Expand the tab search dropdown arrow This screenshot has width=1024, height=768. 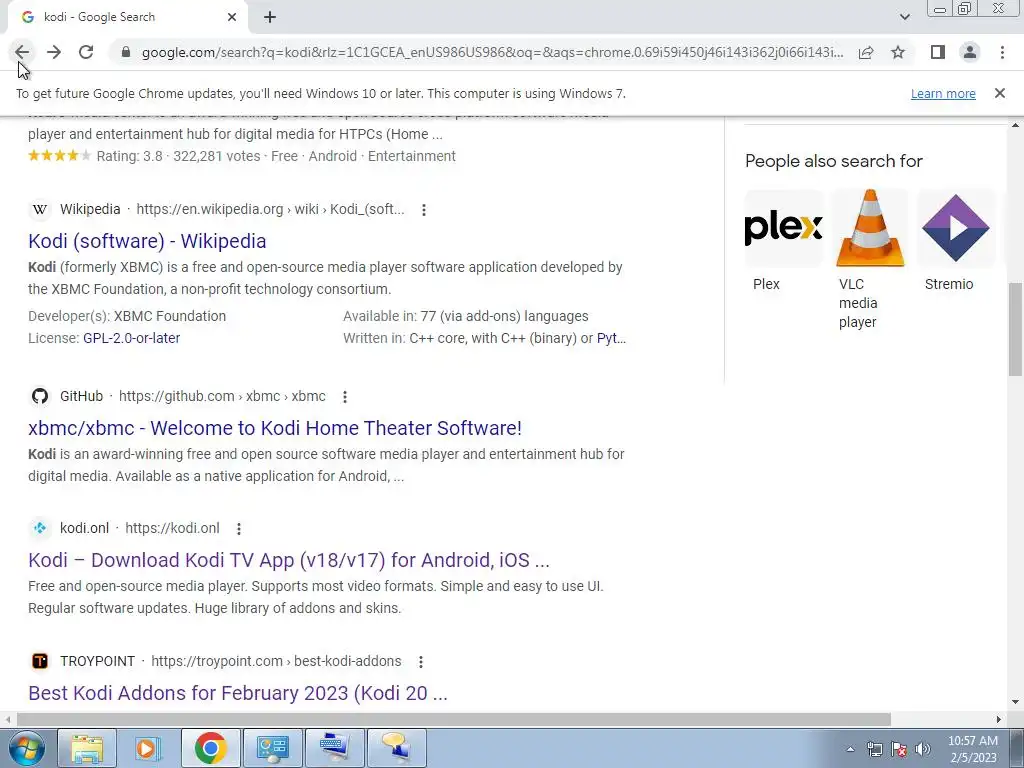click(x=904, y=17)
